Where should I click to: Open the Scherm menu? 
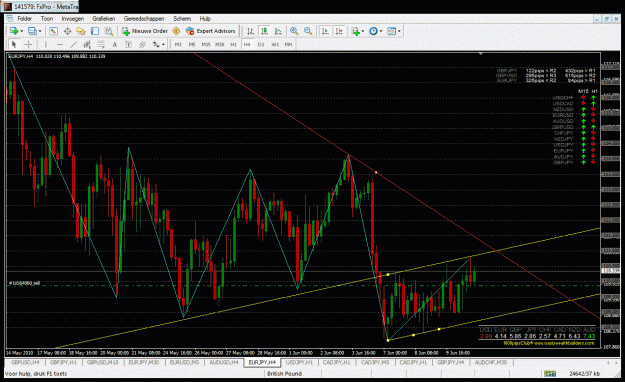tap(182, 18)
